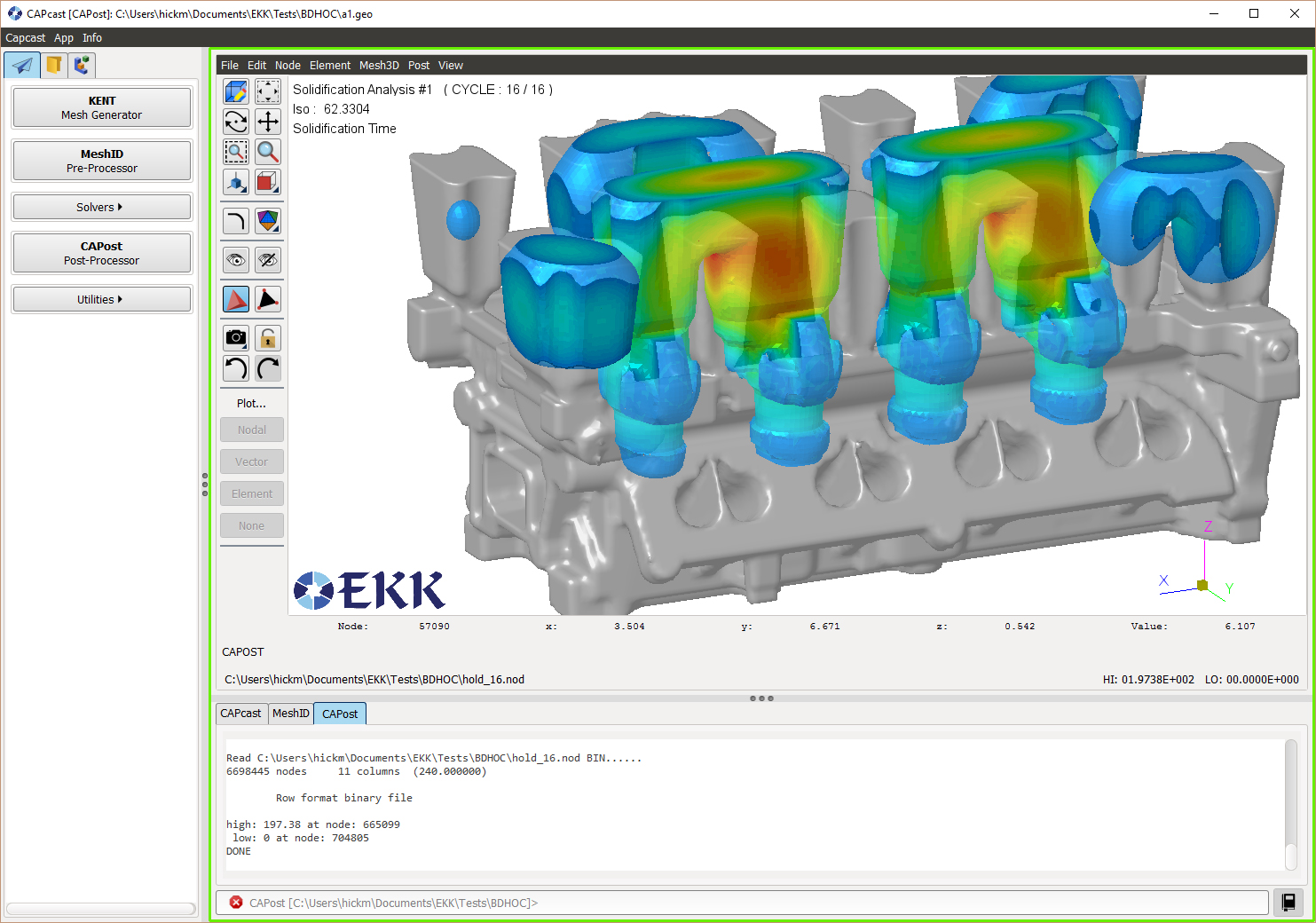Minimize the CAPcast window
Image resolution: width=1316 pixels, height=923 pixels.
pyautogui.click(x=1213, y=13)
